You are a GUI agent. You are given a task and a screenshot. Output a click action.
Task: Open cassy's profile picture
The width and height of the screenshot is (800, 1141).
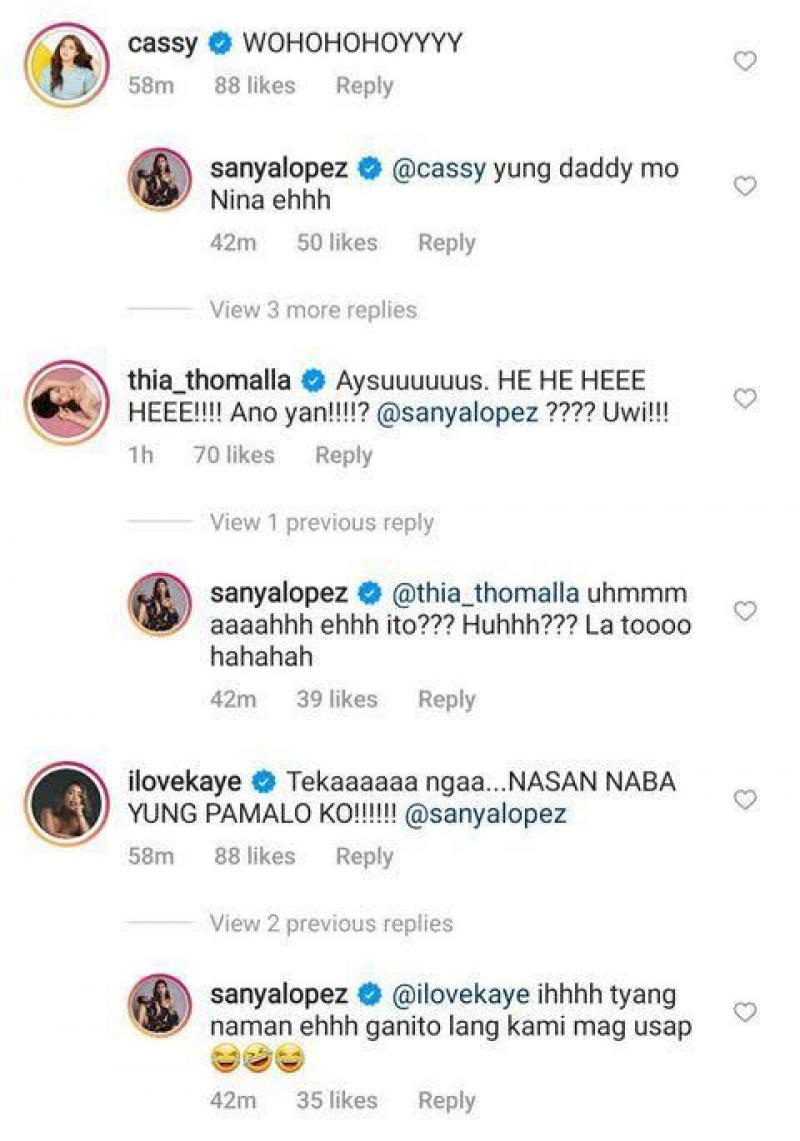(x=68, y=62)
